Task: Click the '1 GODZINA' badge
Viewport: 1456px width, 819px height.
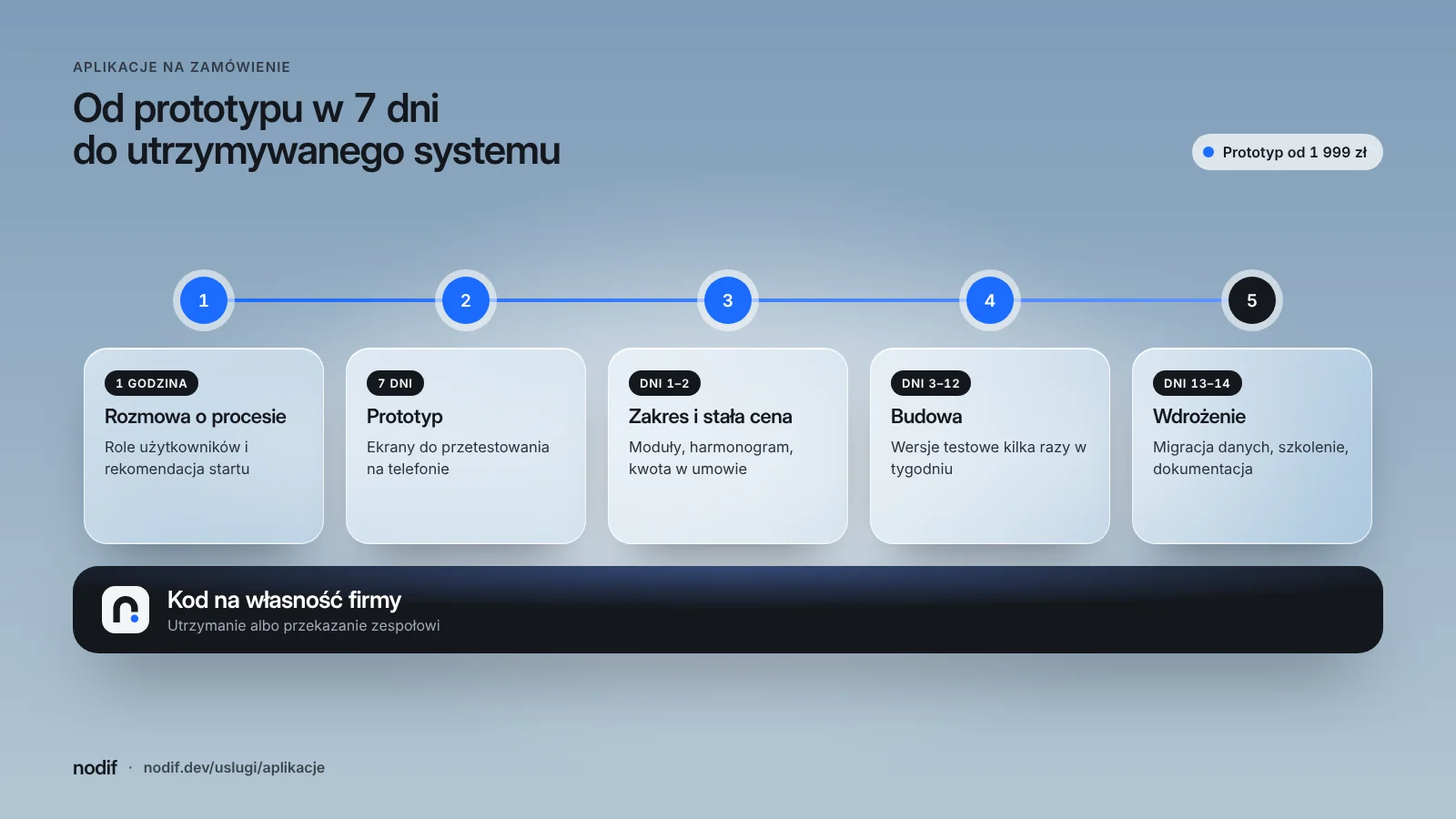Action: (151, 383)
